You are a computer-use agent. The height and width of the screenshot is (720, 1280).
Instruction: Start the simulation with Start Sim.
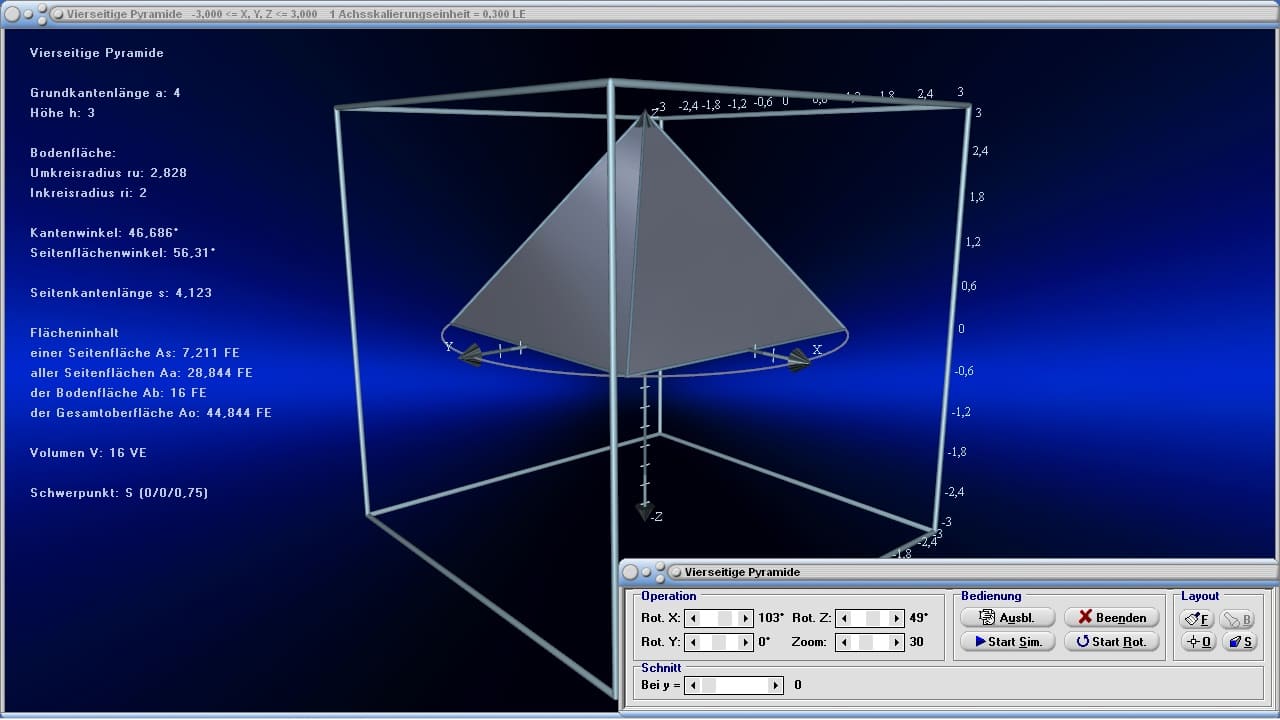[x=1007, y=642]
